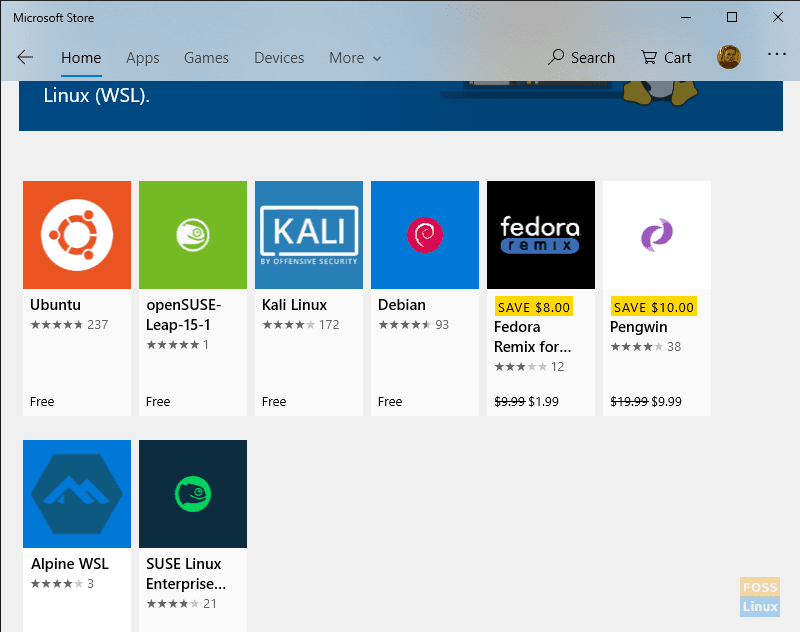Open the Alpine WSL mountain logo tile
This screenshot has width=800, height=632.
tap(77, 494)
